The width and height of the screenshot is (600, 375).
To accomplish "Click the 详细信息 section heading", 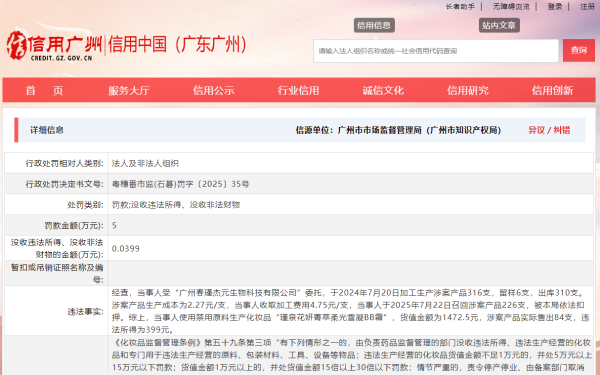I will [x=47, y=130].
